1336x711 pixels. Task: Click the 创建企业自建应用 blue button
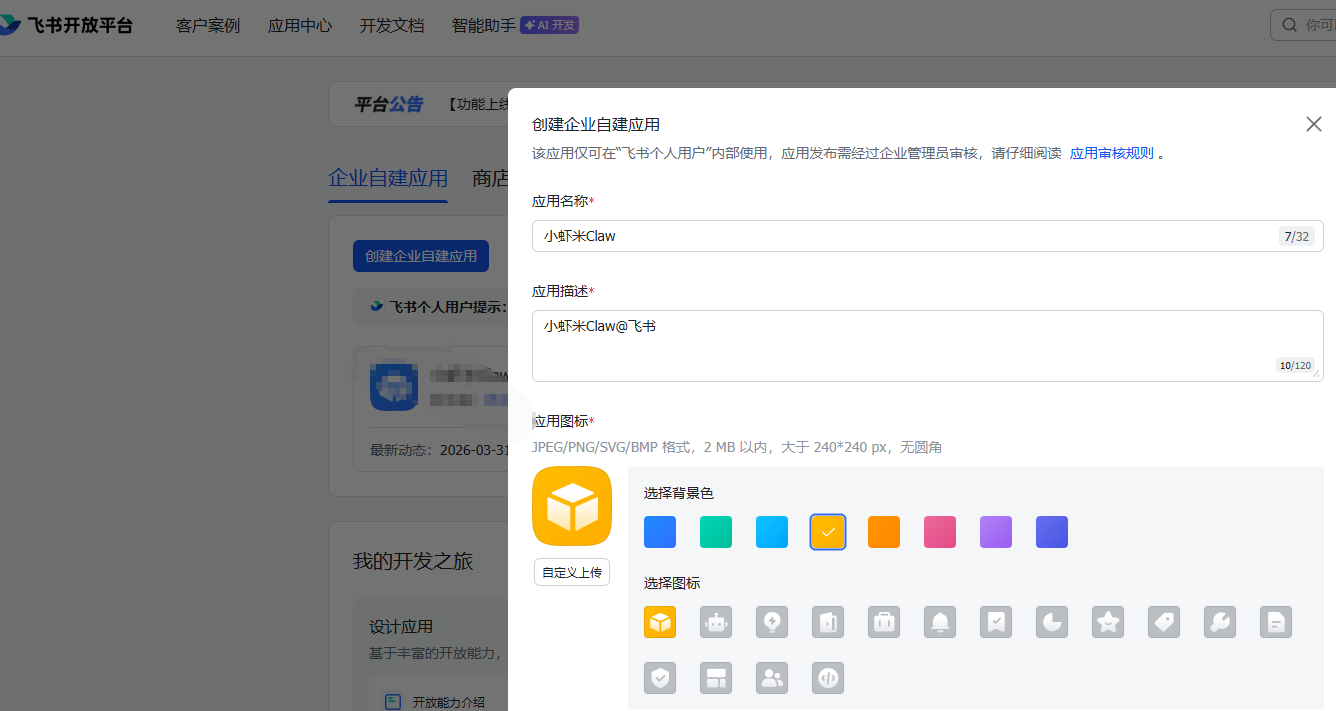[x=421, y=256]
